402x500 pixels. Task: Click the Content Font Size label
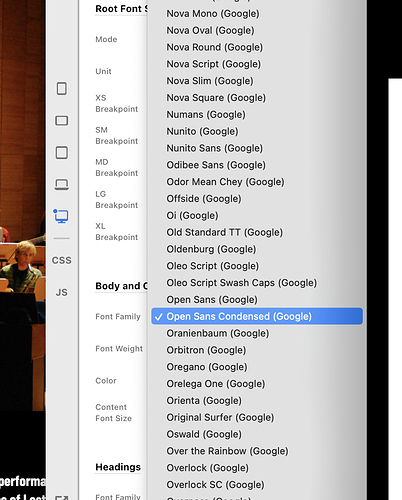click(113, 413)
